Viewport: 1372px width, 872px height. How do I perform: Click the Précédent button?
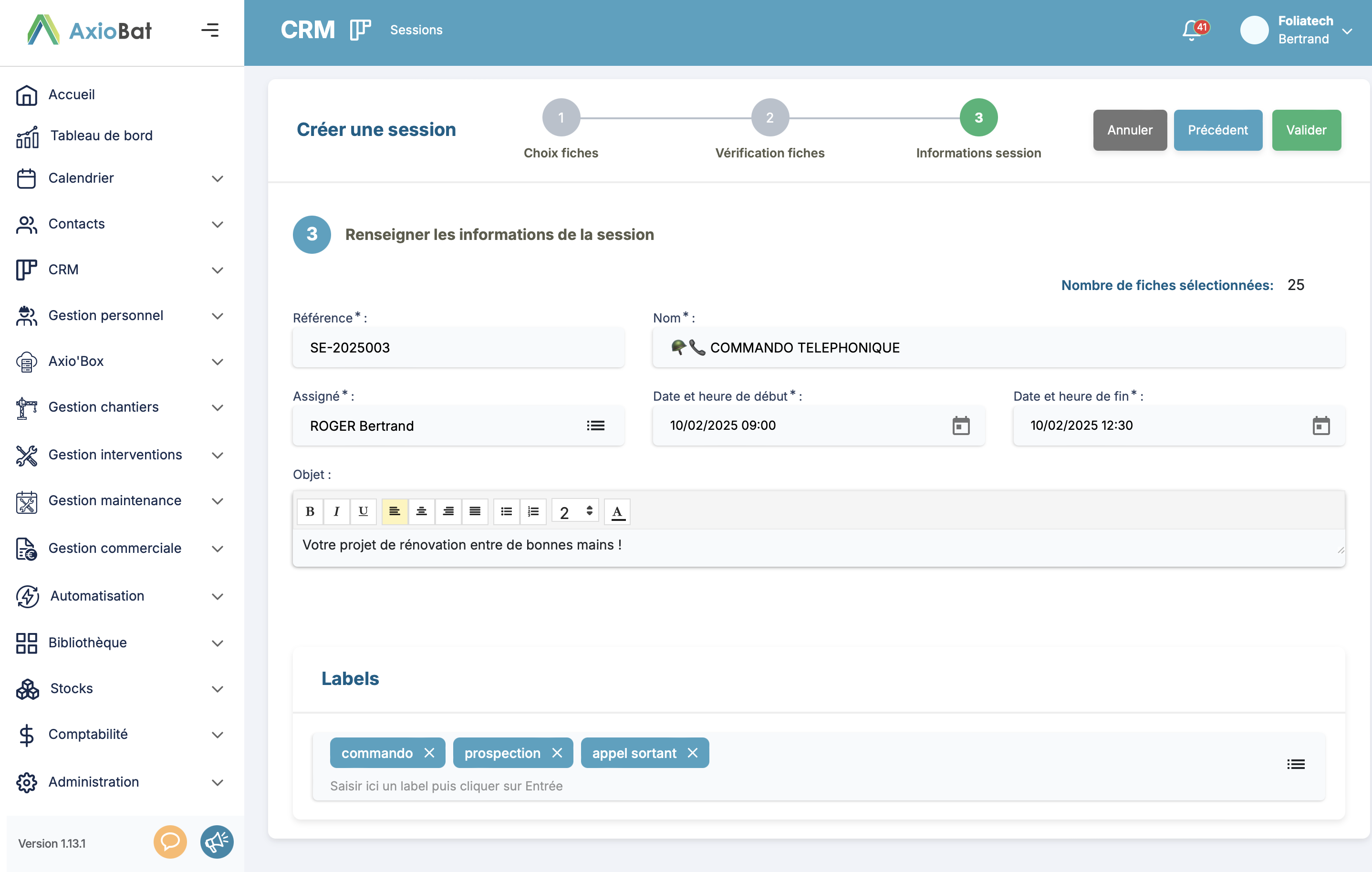[x=1217, y=130]
